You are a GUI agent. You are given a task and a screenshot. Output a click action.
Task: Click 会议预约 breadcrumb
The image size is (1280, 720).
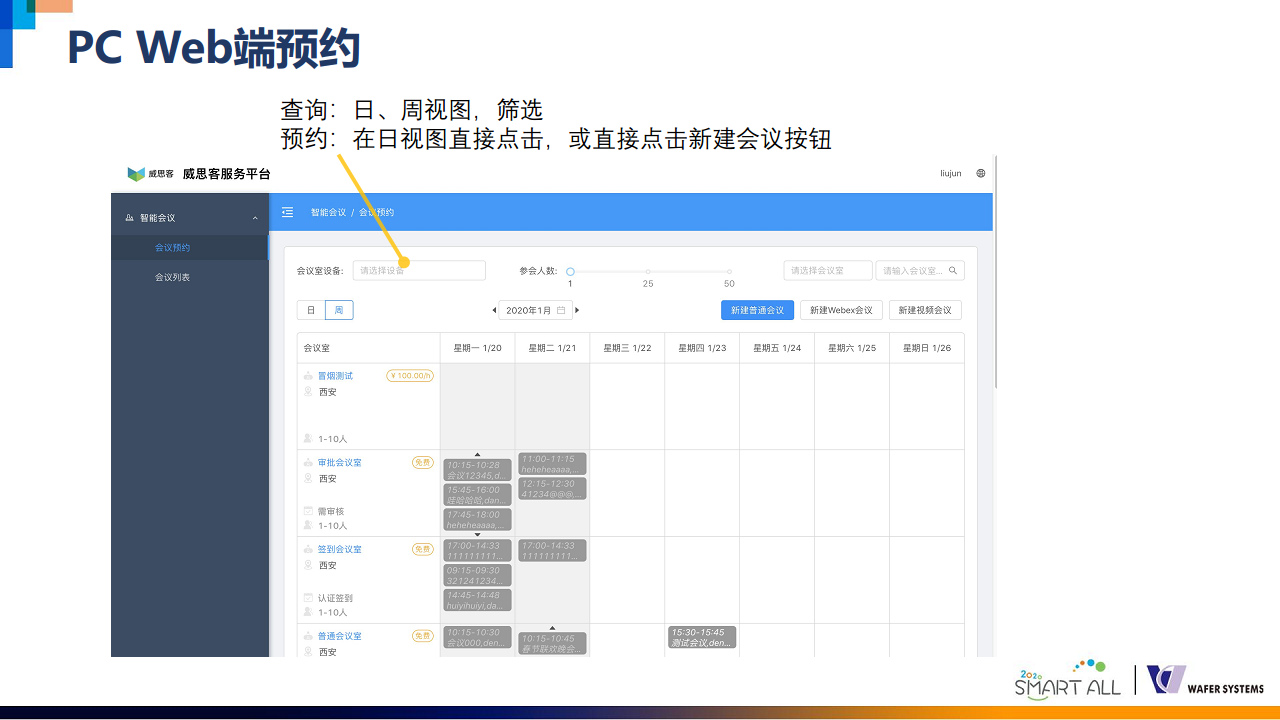[x=376, y=212]
